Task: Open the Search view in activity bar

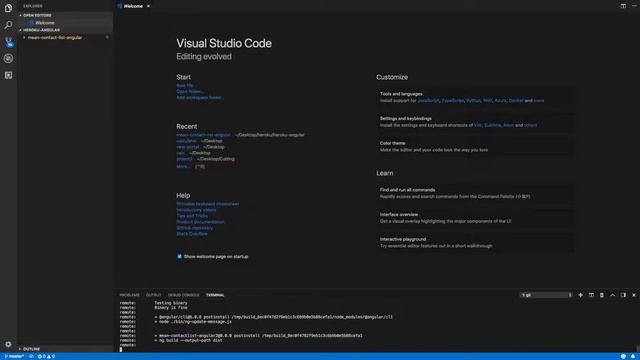Action: point(8,25)
